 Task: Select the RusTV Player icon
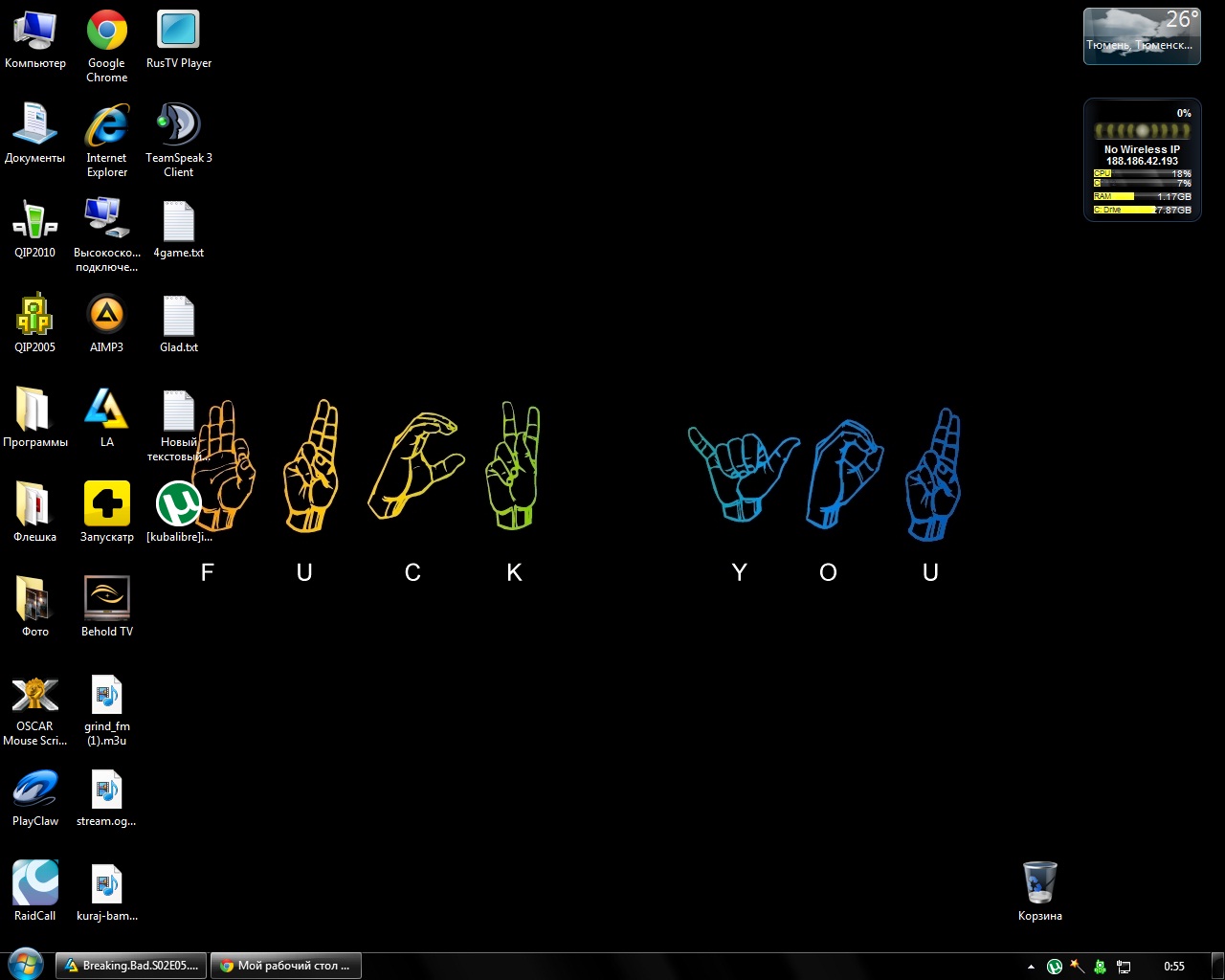pyautogui.click(x=178, y=32)
